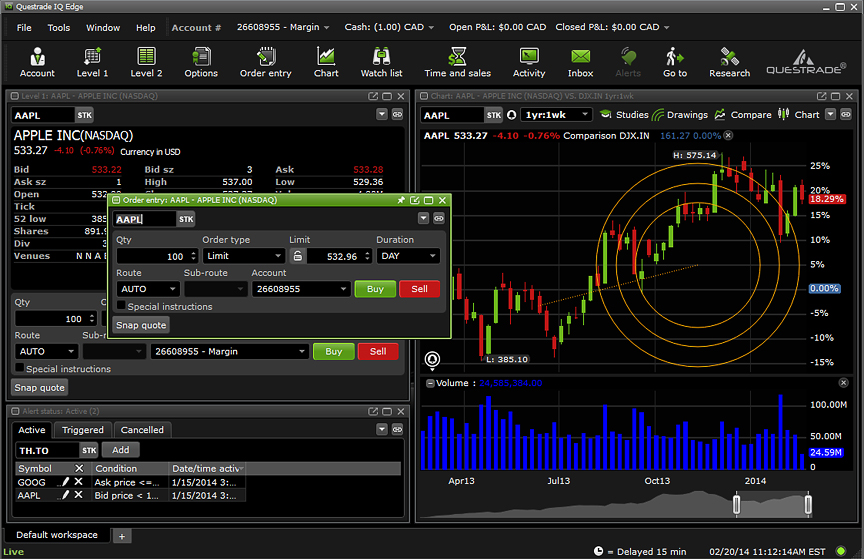Add a new workspace tab

pos(122,536)
